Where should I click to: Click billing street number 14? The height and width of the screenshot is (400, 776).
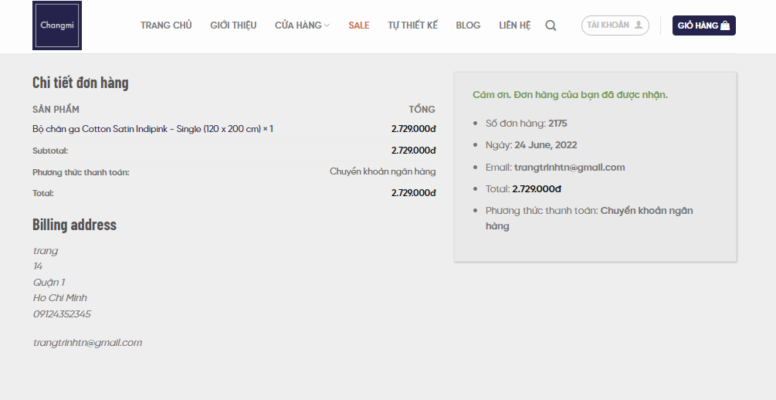pyautogui.click(x=38, y=266)
